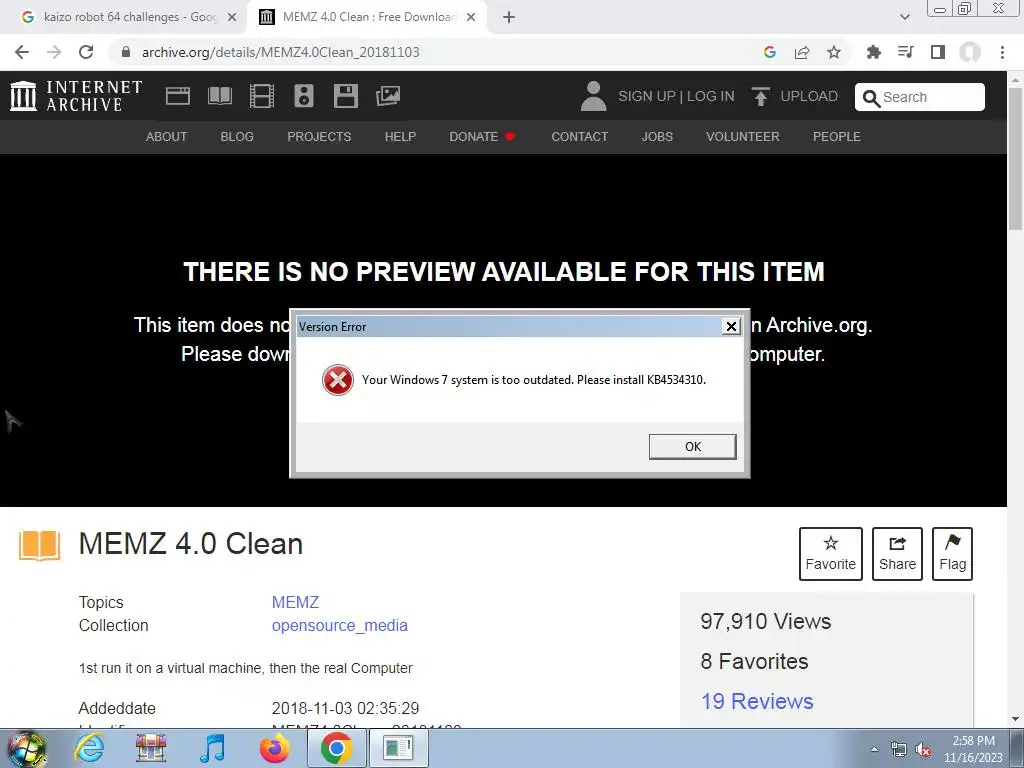Open the Video film strip icon

click(x=261, y=96)
